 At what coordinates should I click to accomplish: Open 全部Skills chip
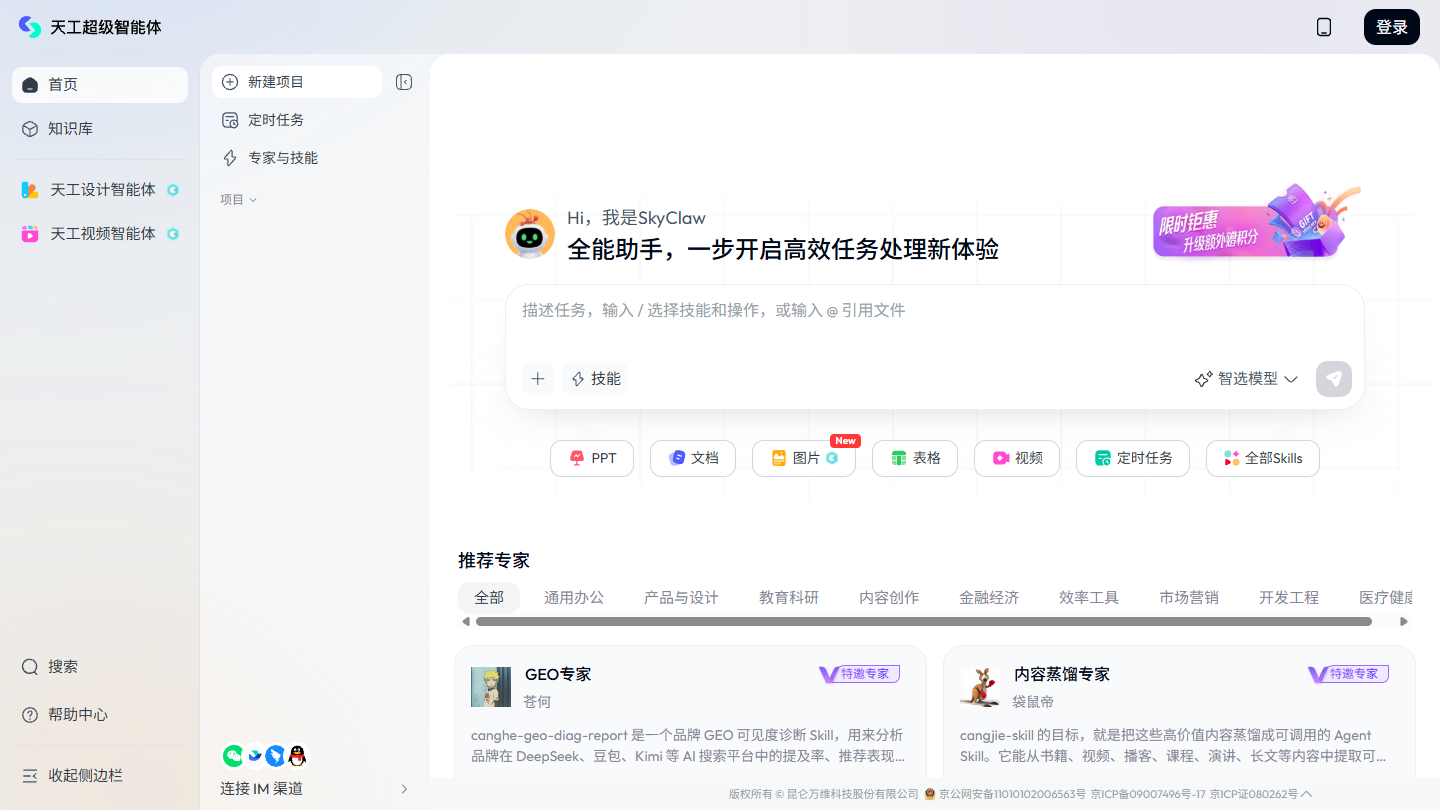pos(1263,458)
